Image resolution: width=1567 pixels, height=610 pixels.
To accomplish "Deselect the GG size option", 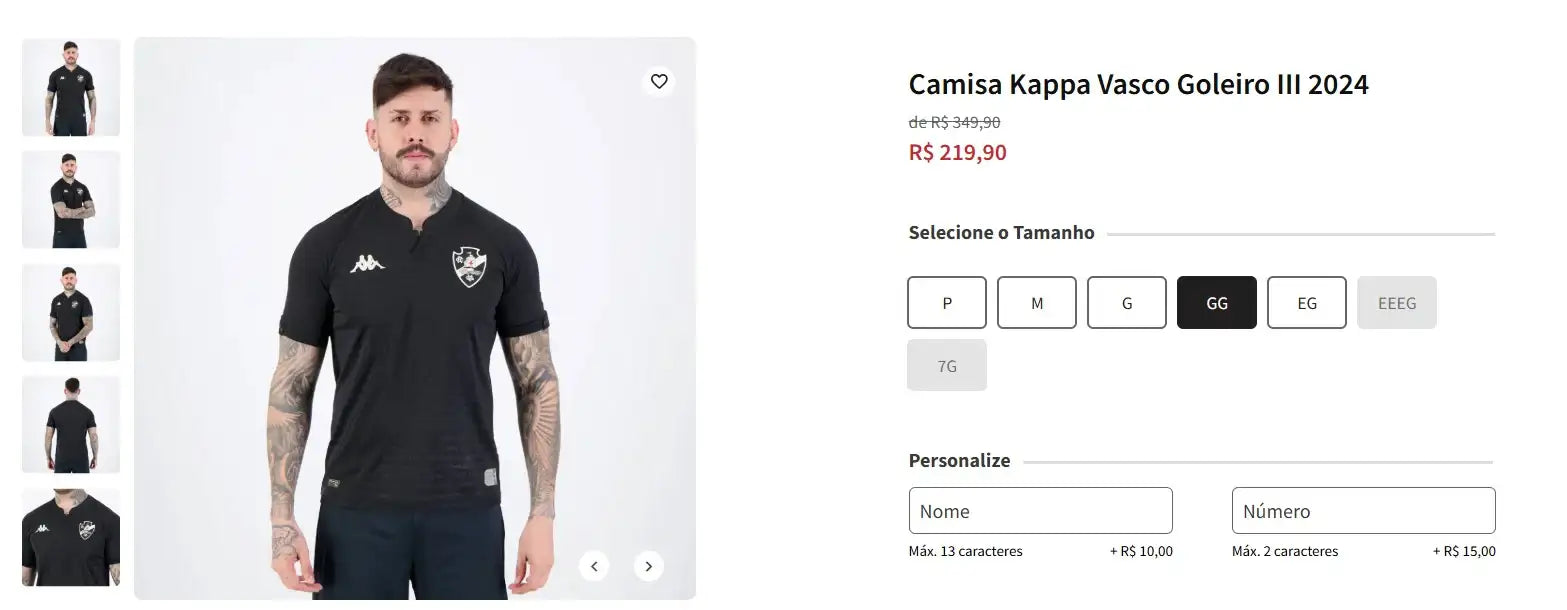I will 1216,302.
